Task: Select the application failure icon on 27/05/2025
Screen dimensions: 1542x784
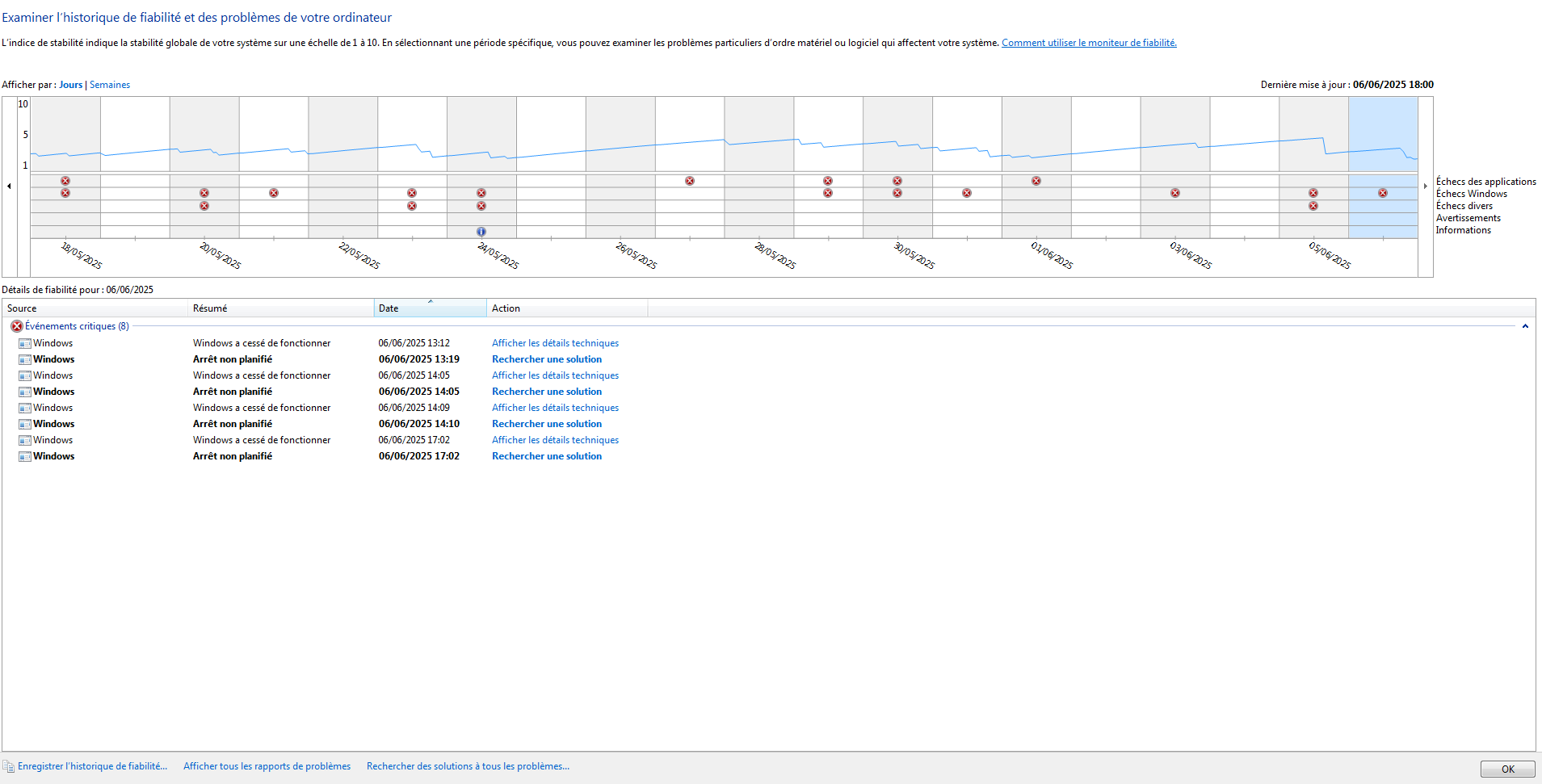Action: 690,181
